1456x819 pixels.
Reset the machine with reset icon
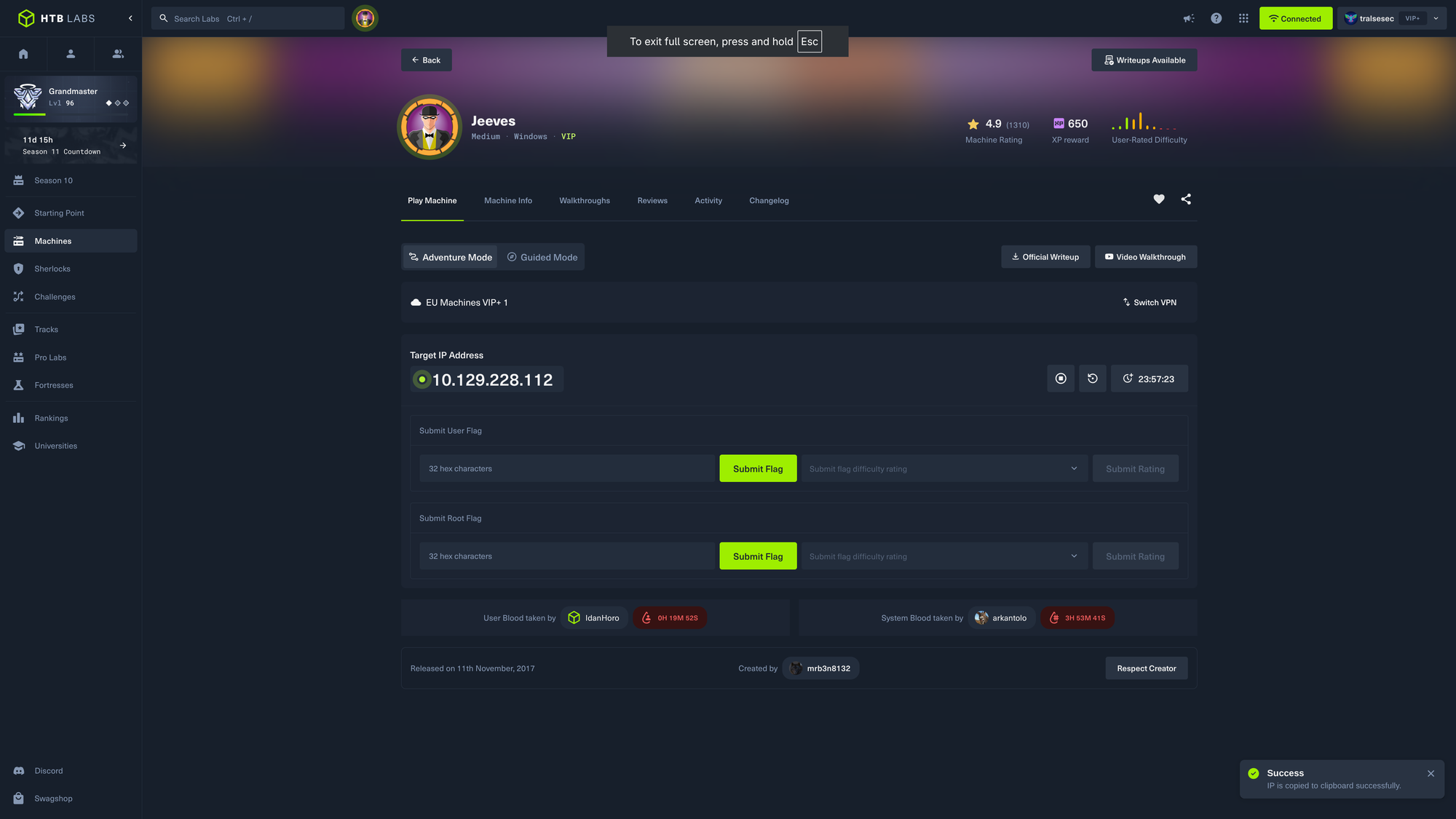1093,379
